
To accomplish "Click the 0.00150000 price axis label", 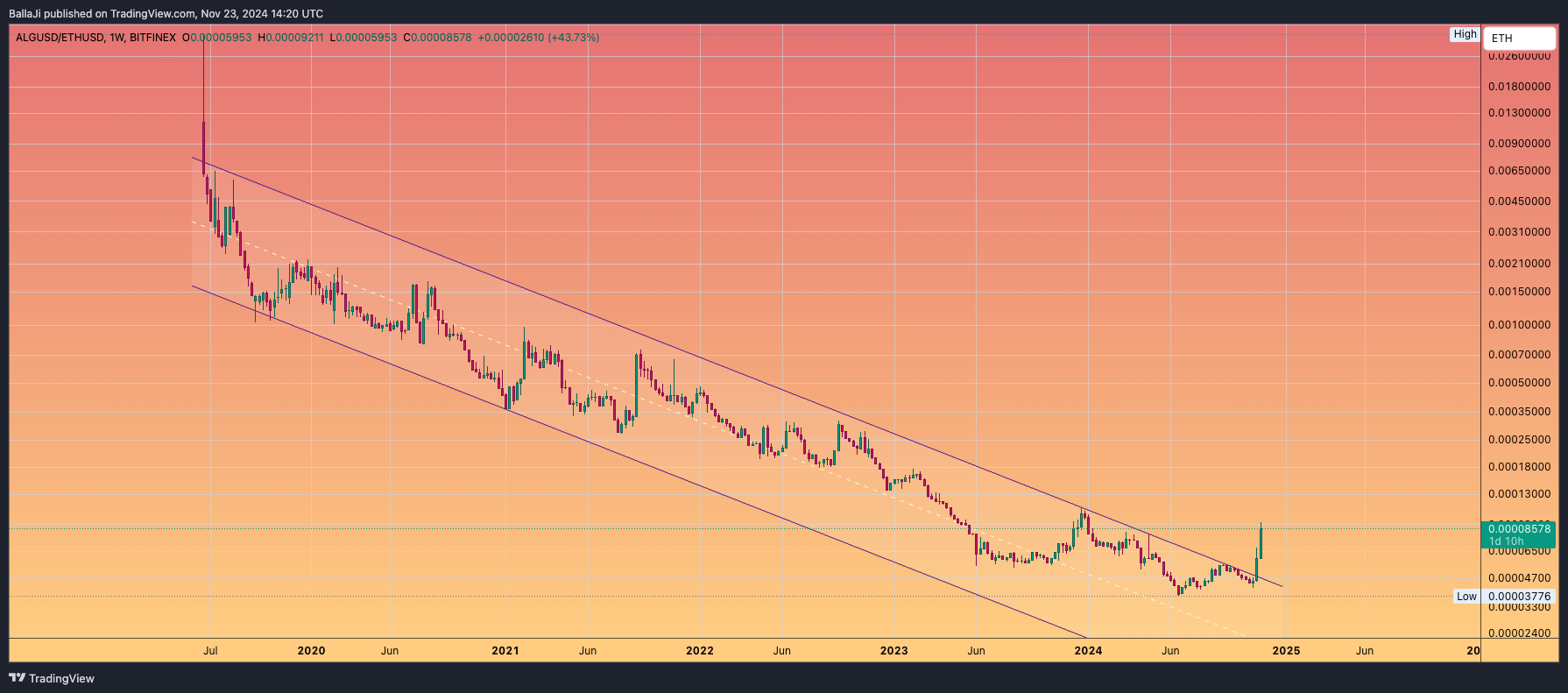I will (x=1519, y=292).
